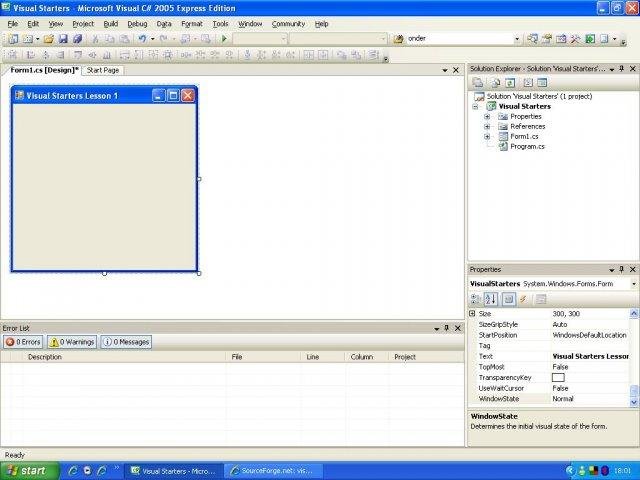
Task: Click the Properties grid scroll up arrow
Action: [634, 313]
